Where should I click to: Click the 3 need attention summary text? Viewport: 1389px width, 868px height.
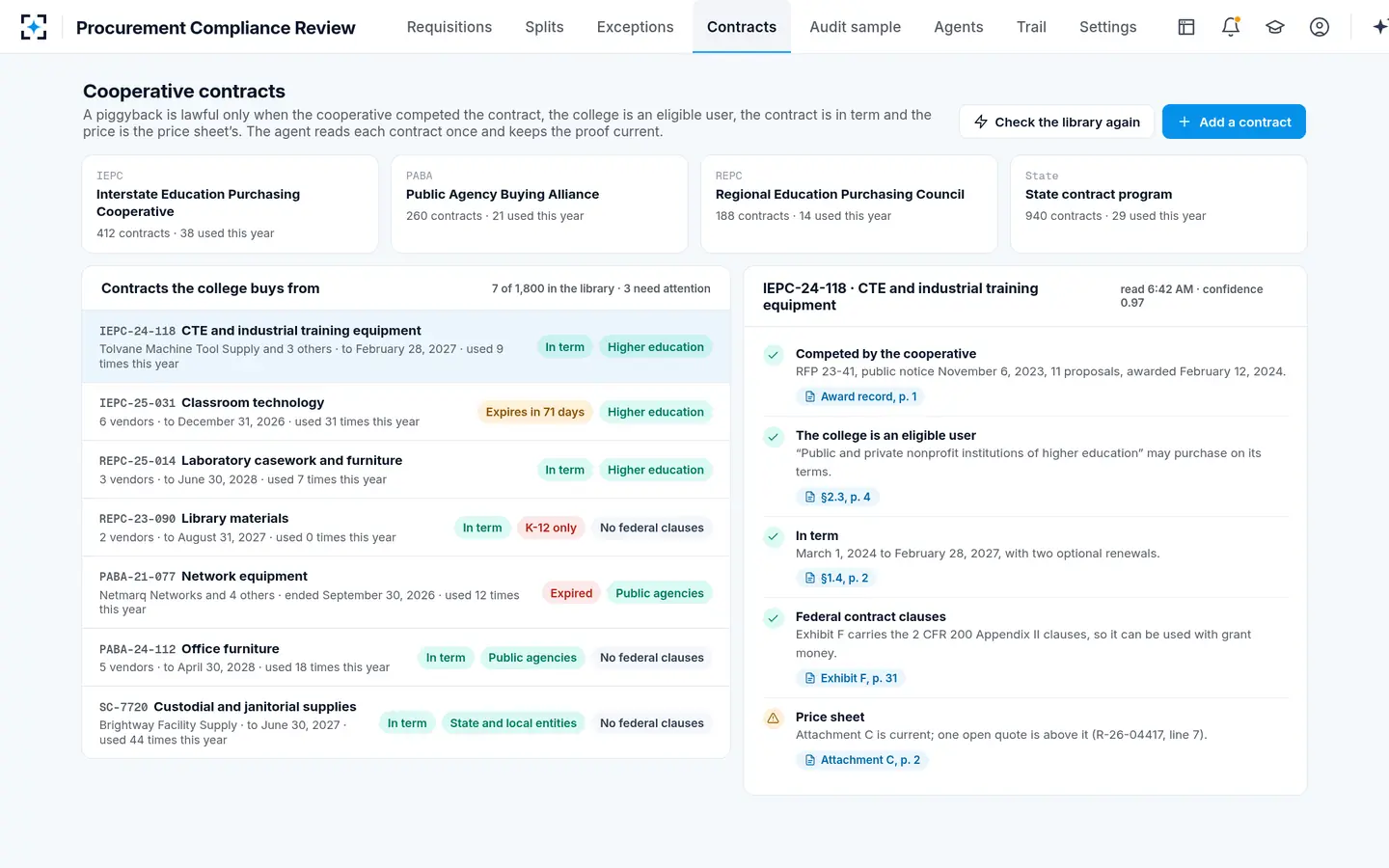coord(667,288)
